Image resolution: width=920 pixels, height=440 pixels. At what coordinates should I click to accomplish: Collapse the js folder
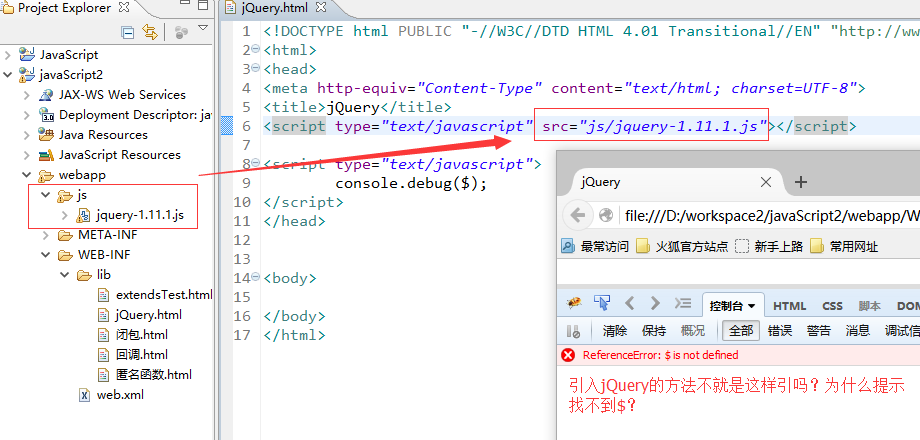tap(46, 195)
